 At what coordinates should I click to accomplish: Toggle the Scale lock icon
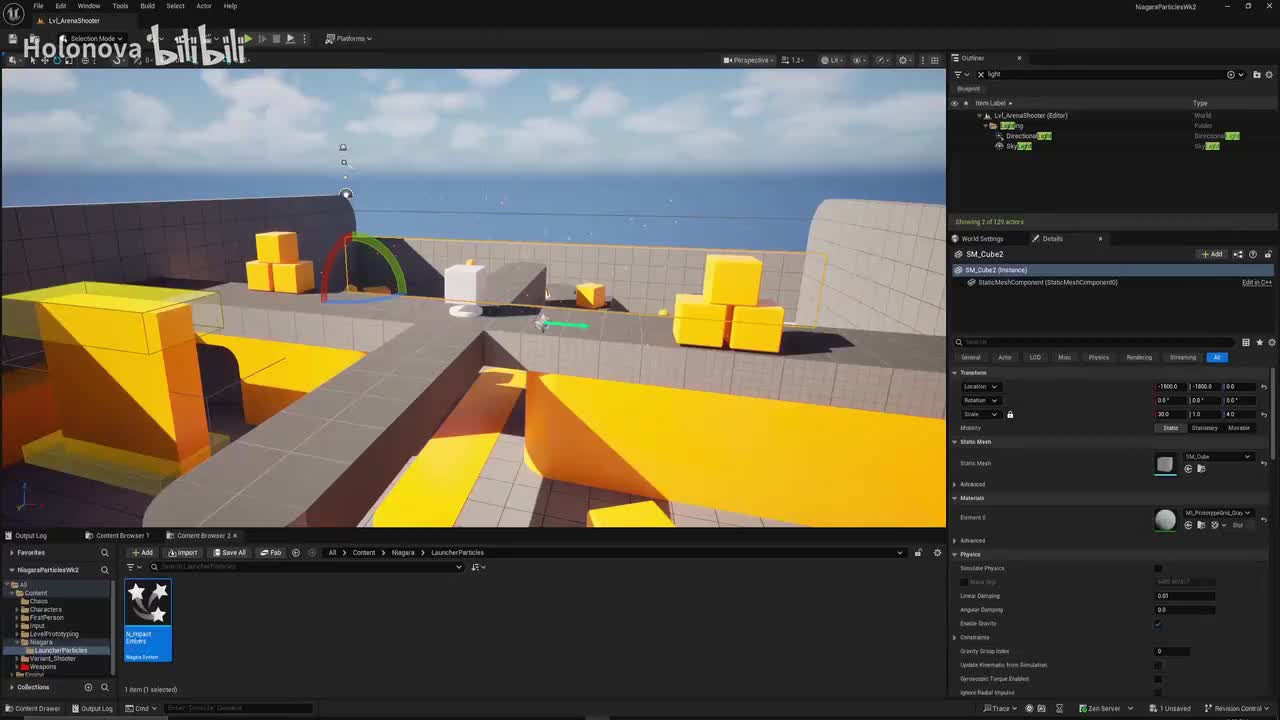click(1010, 414)
